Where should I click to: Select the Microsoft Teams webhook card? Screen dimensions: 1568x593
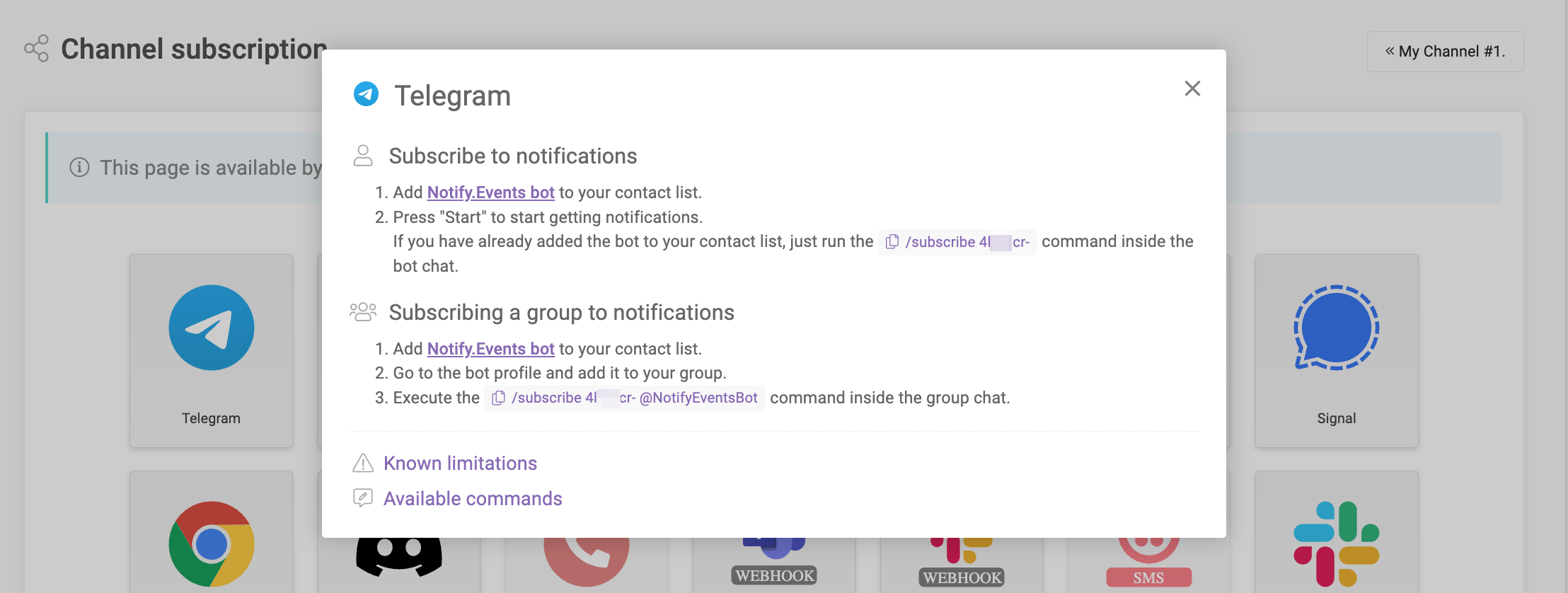tap(774, 565)
